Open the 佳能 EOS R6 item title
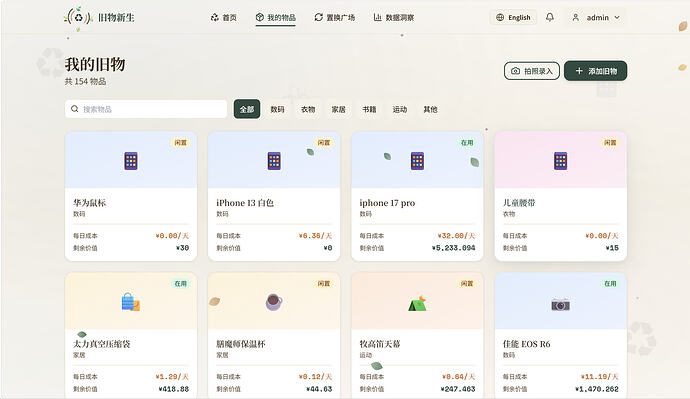This screenshot has height=399, width=690. [x=527, y=344]
